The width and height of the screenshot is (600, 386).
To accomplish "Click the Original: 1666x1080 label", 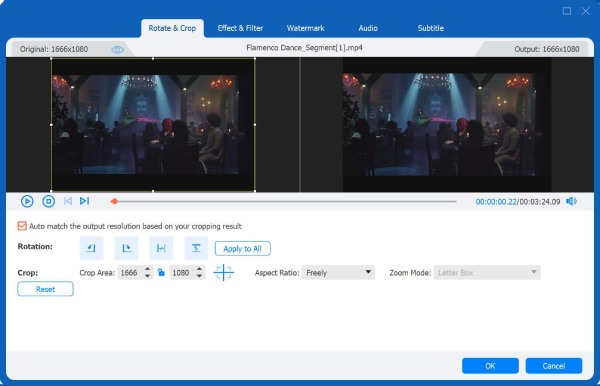I will coord(54,49).
